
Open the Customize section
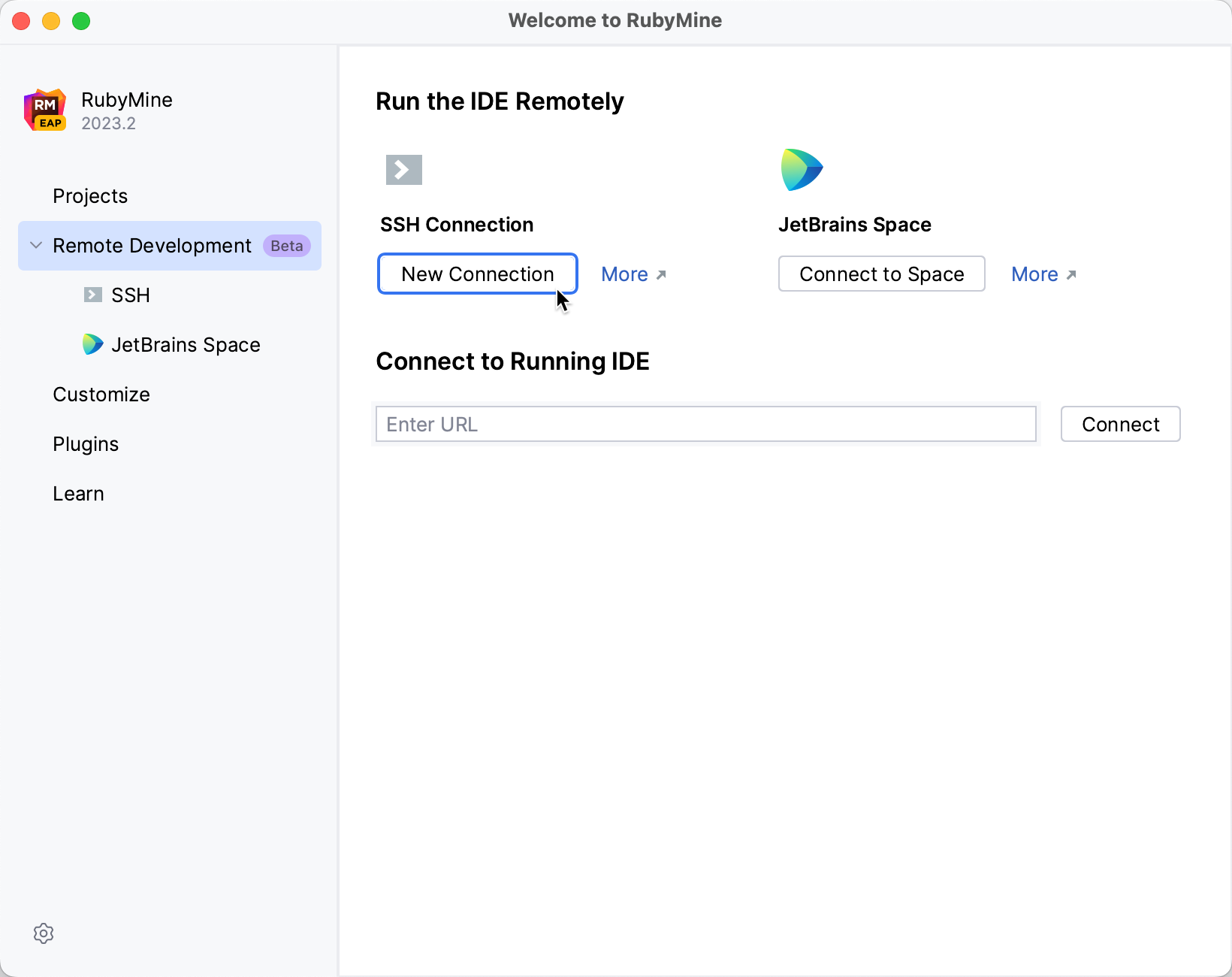click(101, 395)
